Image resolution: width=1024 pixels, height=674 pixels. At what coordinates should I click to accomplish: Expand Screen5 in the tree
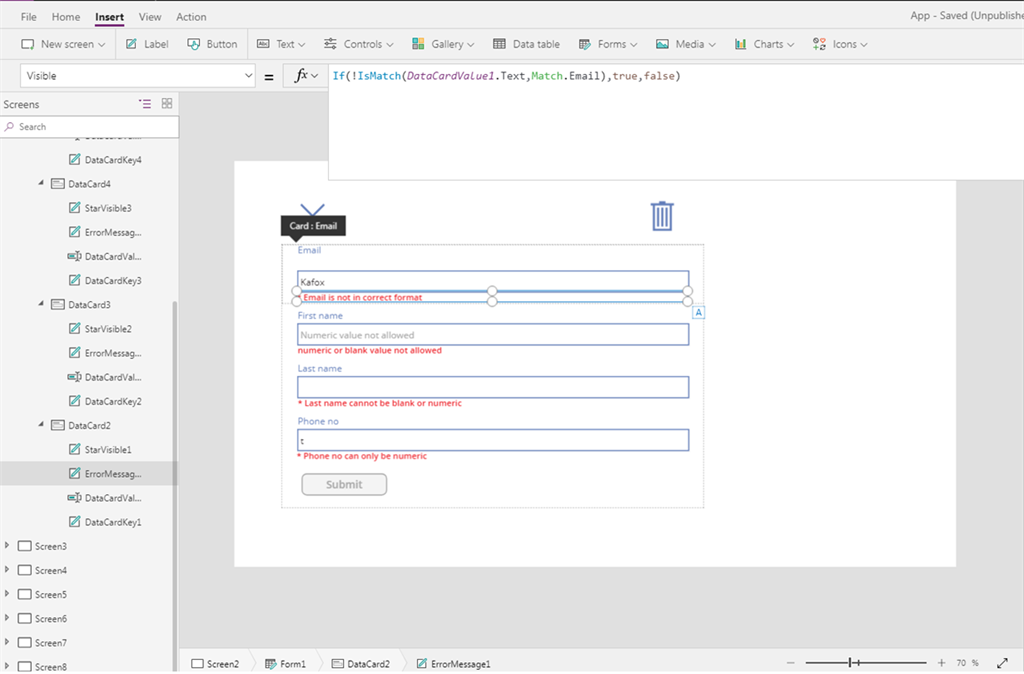click(7, 594)
